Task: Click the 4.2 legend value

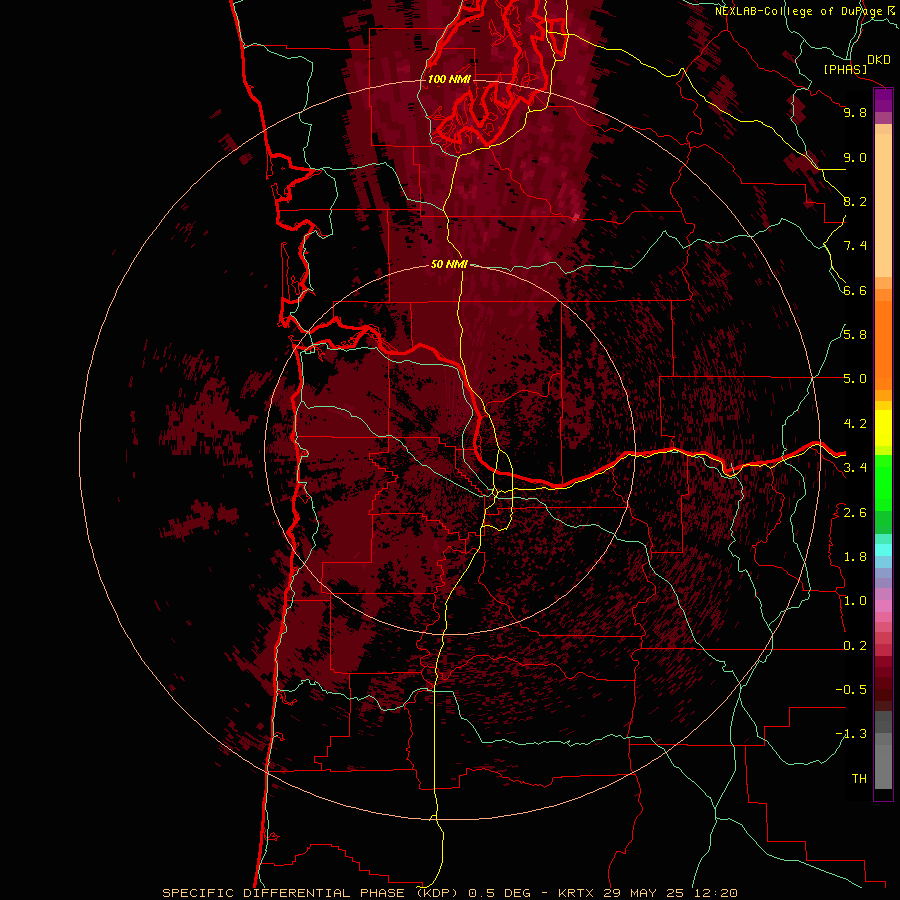Action: coord(855,424)
